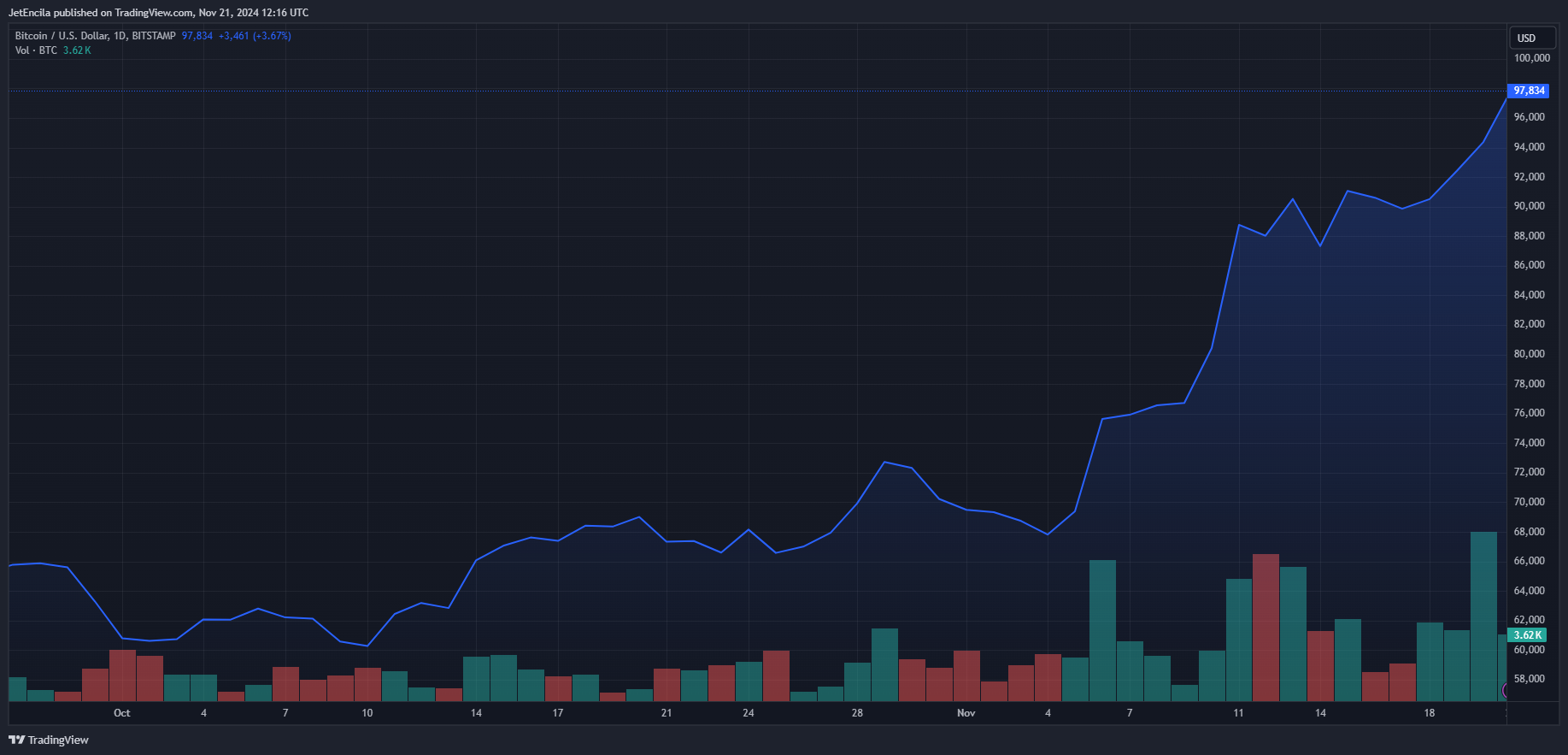Screen dimensions: 1568x755
Task: Click the TradingView logo in the footer
Action: click(x=49, y=740)
